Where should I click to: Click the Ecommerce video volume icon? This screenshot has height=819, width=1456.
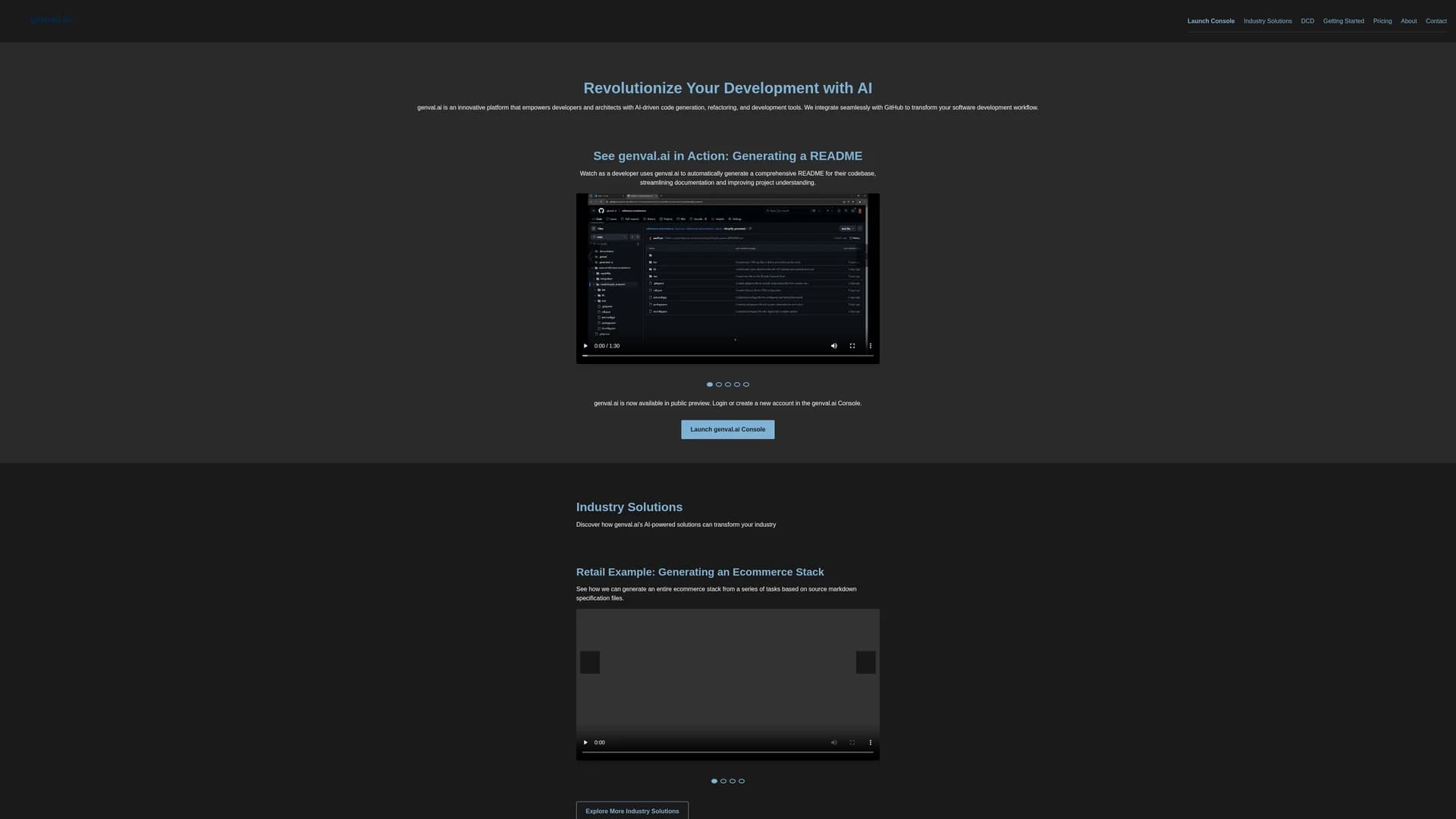click(x=833, y=742)
